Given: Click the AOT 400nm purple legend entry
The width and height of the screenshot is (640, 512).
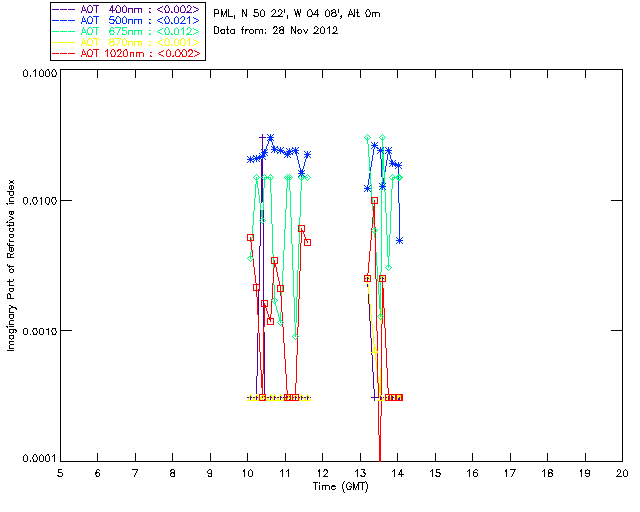Looking at the screenshot, I should [x=126, y=9].
